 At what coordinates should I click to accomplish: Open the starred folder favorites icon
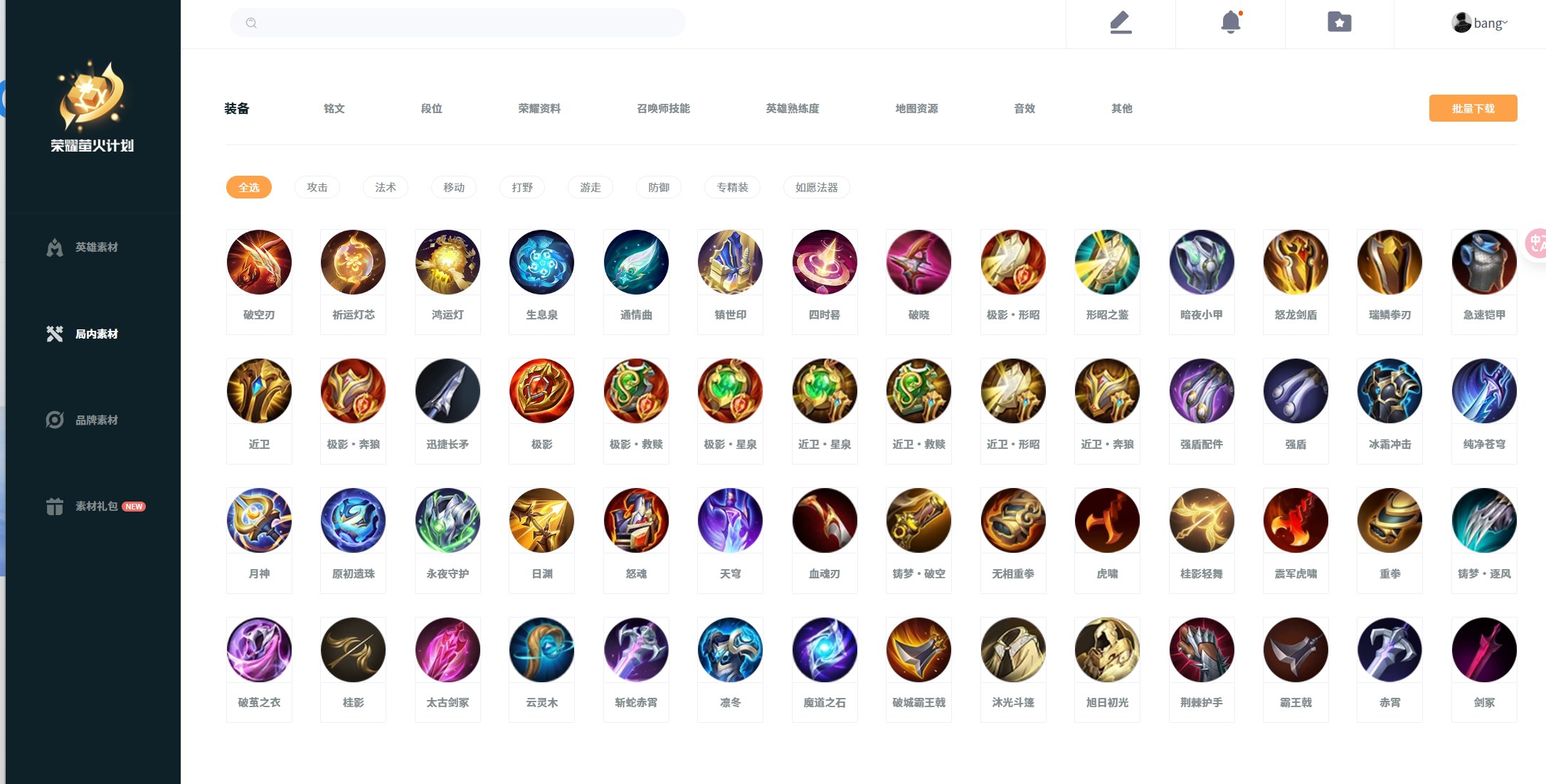pos(1340,22)
